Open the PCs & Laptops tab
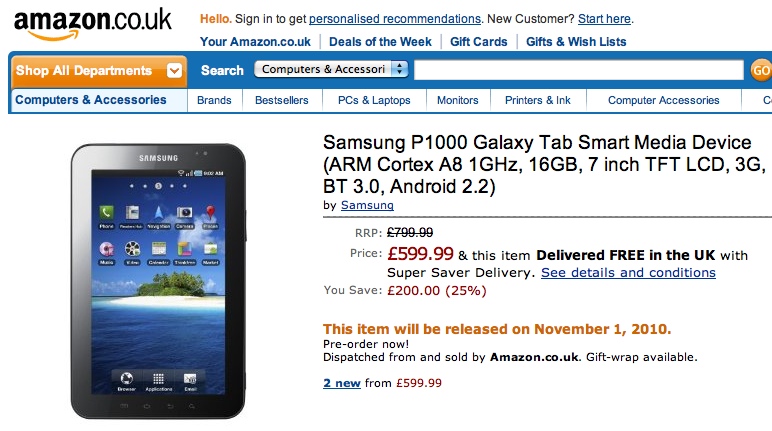The height and width of the screenshot is (431, 772). (x=374, y=100)
